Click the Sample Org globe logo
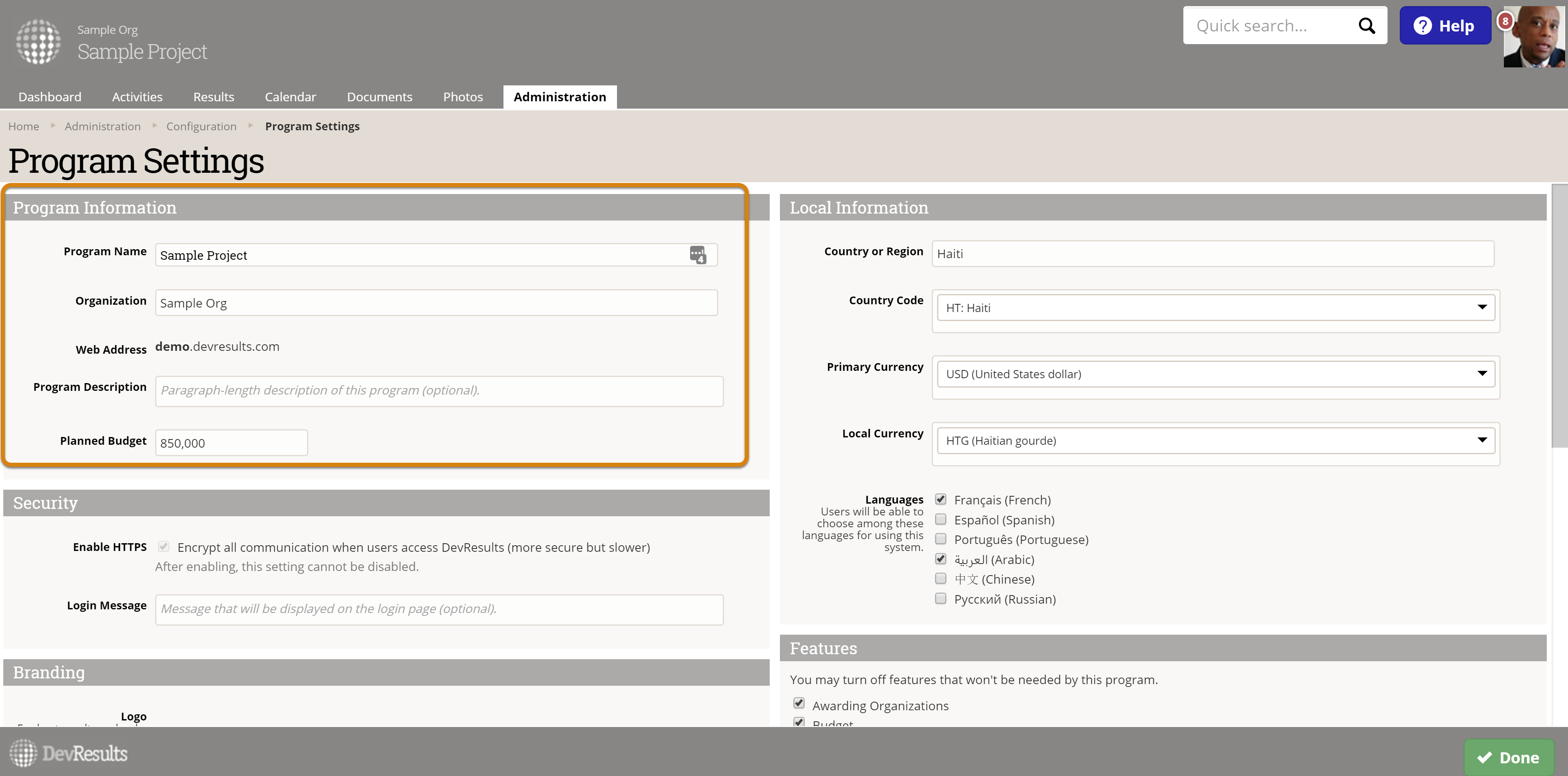 (x=38, y=41)
